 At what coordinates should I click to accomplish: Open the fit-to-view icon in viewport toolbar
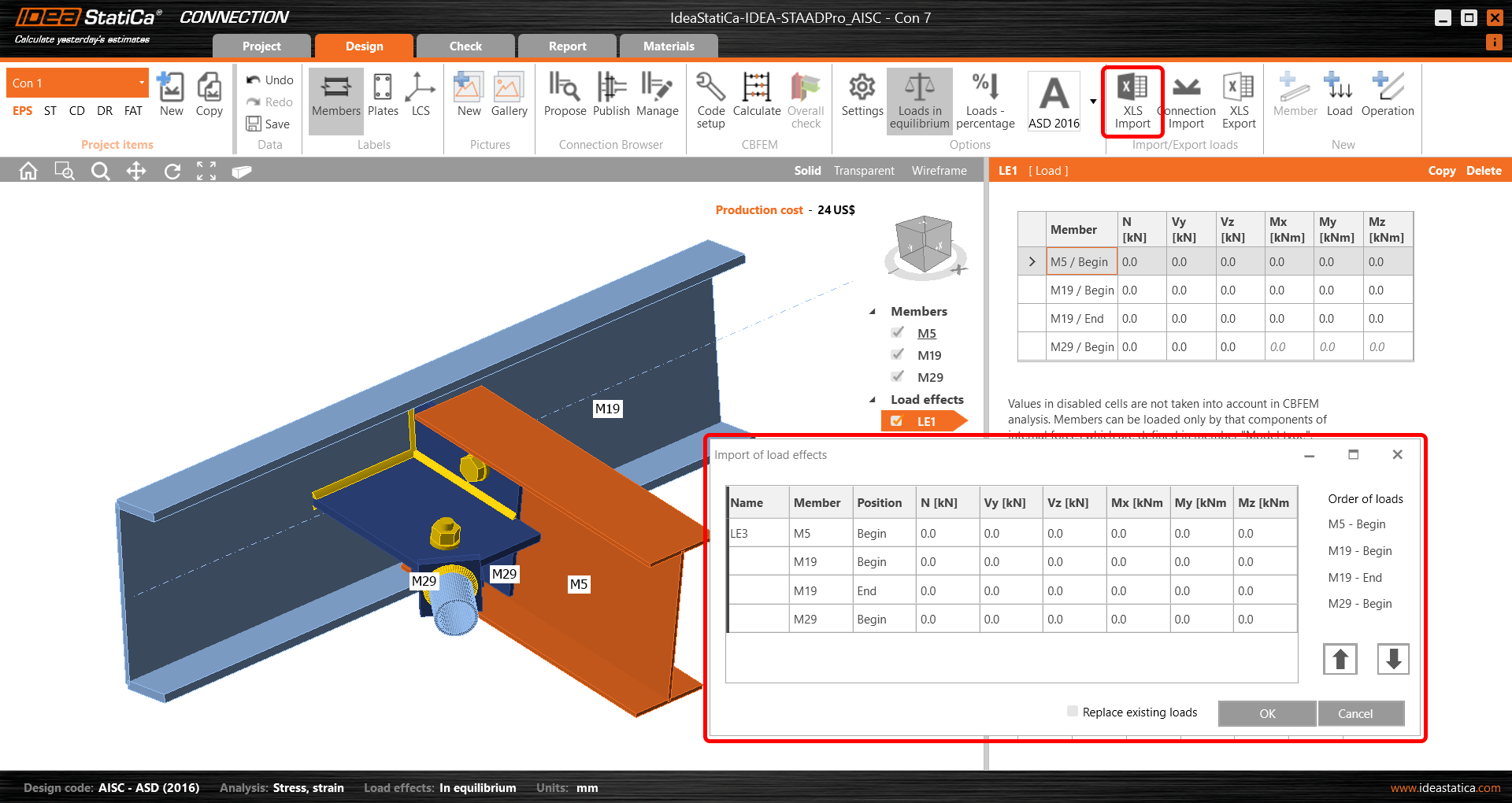[206, 170]
